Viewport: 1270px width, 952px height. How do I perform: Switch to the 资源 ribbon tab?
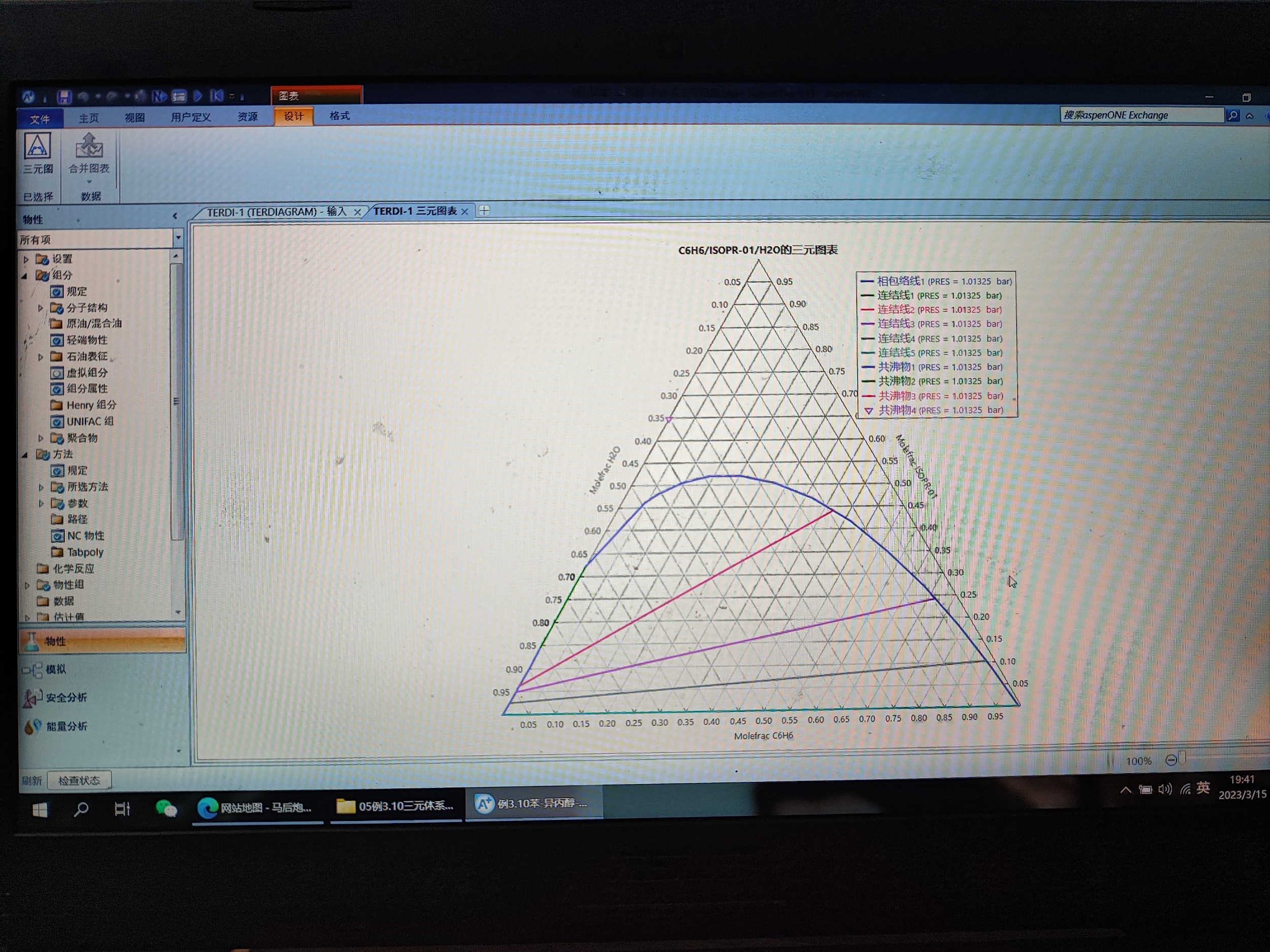tap(248, 116)
